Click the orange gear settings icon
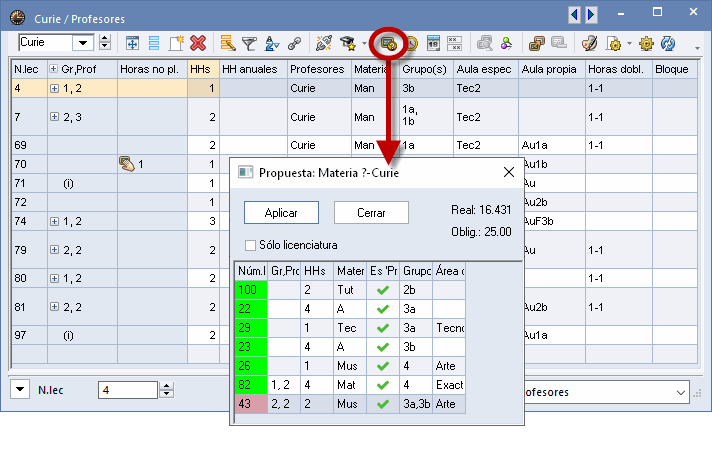 click(x=646, y=43)
